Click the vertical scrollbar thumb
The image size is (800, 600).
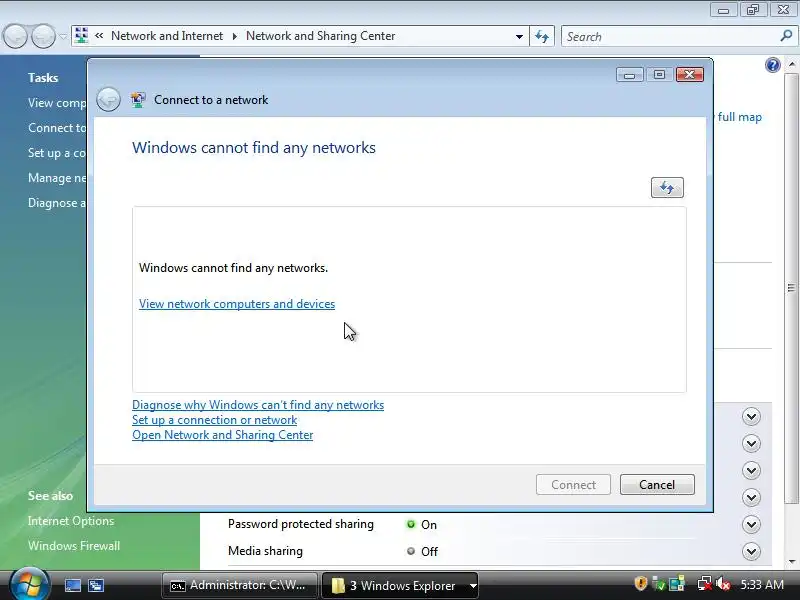[791, 288]
